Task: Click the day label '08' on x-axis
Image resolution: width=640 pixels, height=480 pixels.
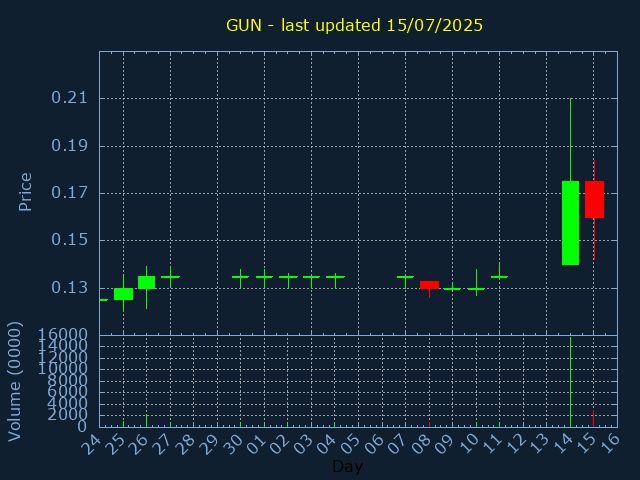Action: point(420,444)
